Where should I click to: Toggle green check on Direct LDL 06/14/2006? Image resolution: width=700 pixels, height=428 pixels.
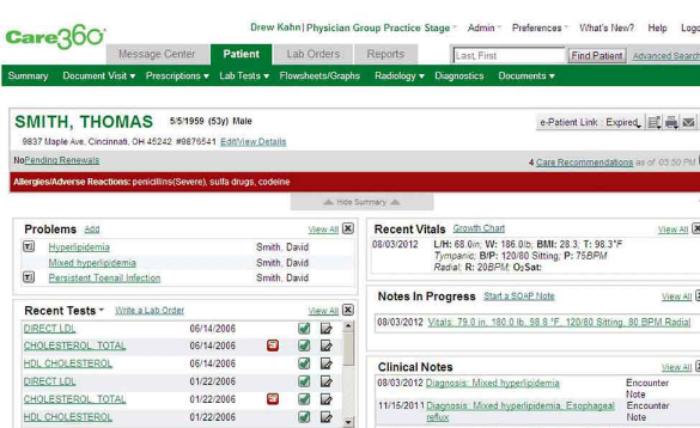[304, 329]
